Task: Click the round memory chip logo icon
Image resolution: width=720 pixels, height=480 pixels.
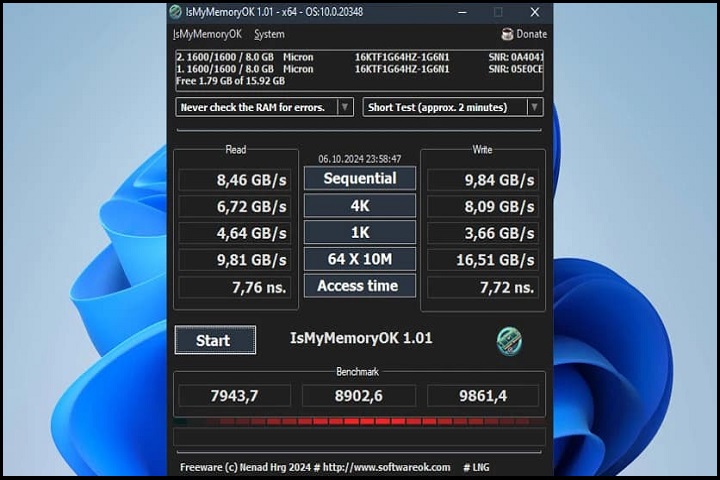Action: 509,341
